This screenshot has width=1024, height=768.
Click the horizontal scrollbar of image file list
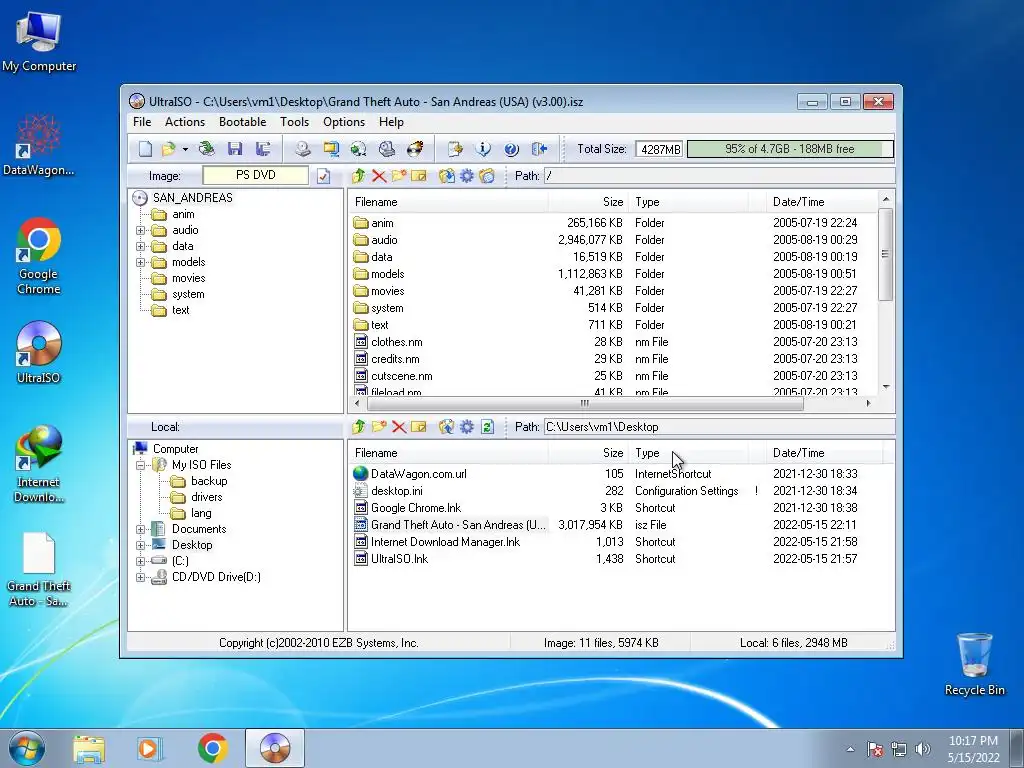pos(584,404)
